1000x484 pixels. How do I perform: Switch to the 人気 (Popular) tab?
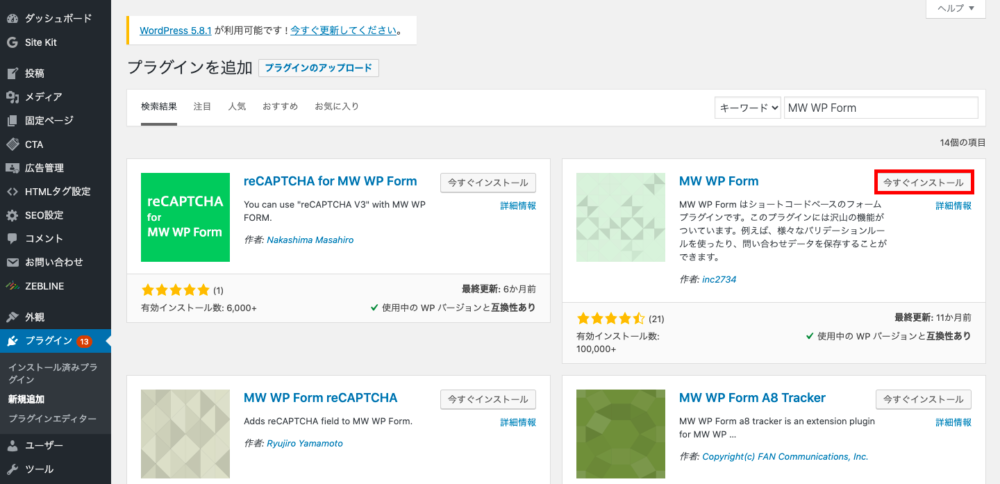point(236,106)
